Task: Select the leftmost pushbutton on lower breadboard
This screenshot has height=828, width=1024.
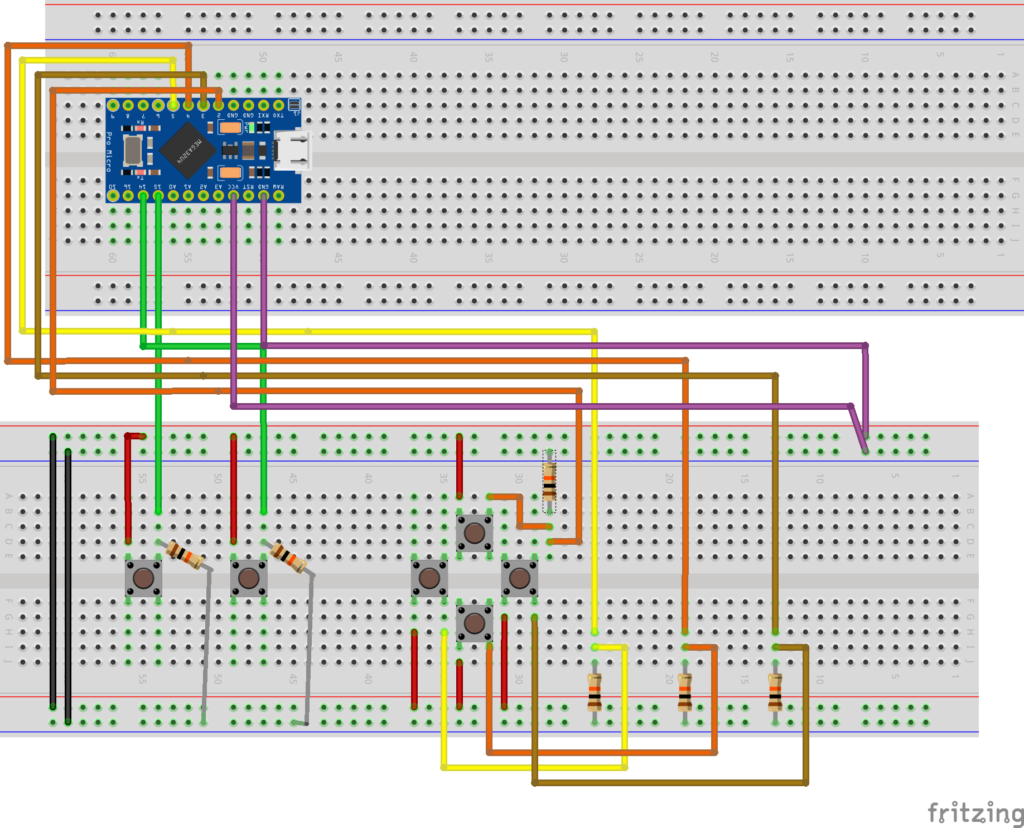Action: click(145, 578)
